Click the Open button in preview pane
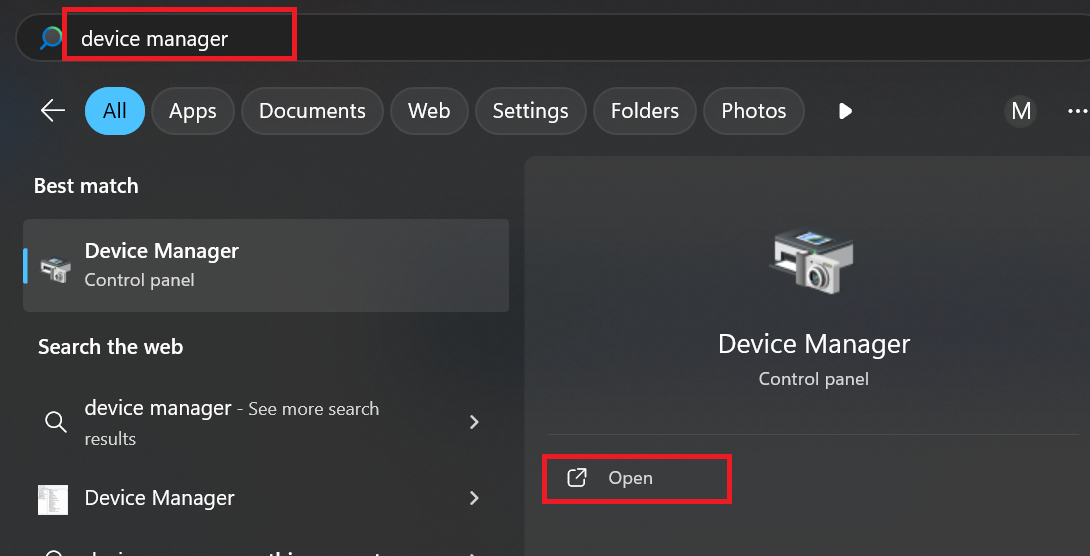This screenshot has width=1090, height=556. 636,479
